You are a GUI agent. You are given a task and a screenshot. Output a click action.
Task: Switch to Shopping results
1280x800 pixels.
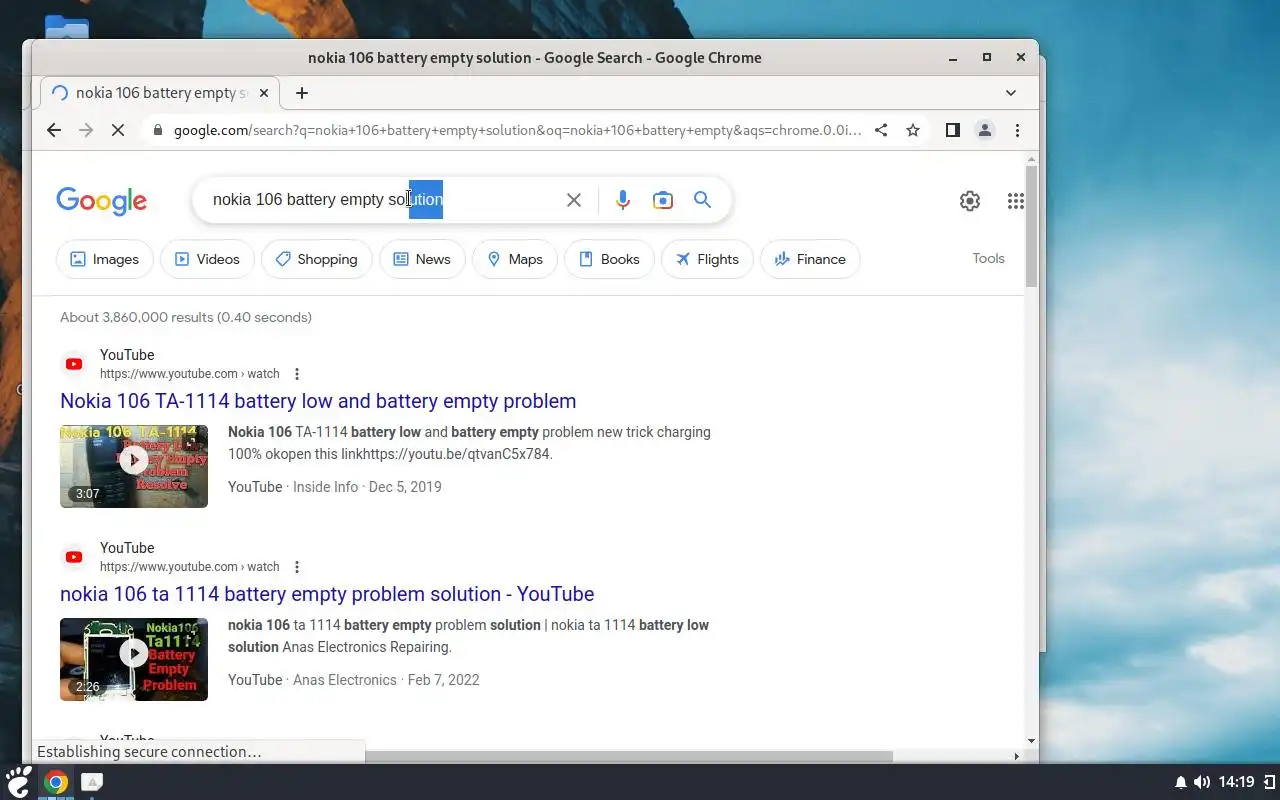pyautogui.click(x=317, y=259)
